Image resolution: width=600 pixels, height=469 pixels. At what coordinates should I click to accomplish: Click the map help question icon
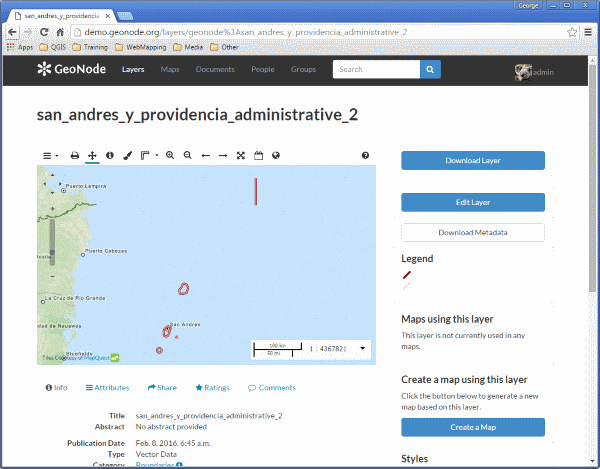[365, 155]
